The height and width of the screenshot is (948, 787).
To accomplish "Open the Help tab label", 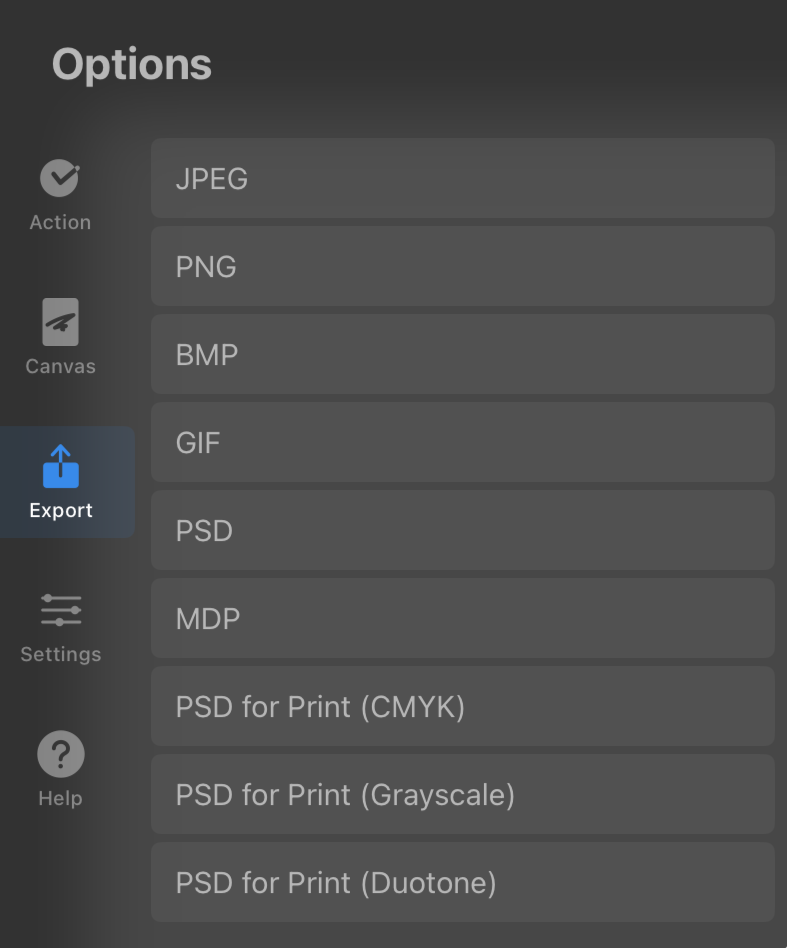I will click(60, 798).
